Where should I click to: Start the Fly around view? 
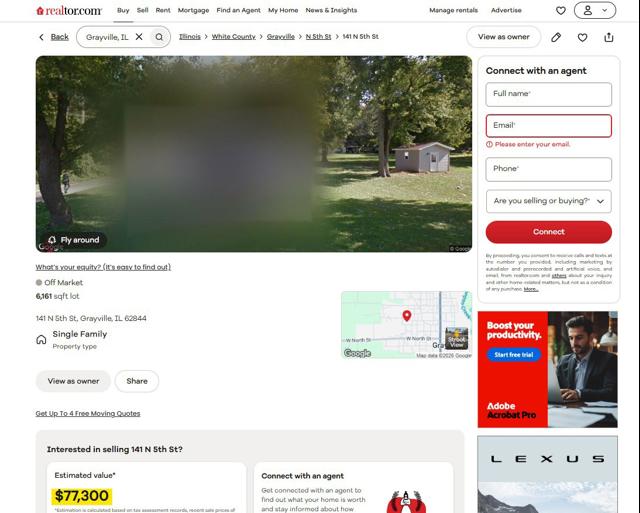[74, 240]
